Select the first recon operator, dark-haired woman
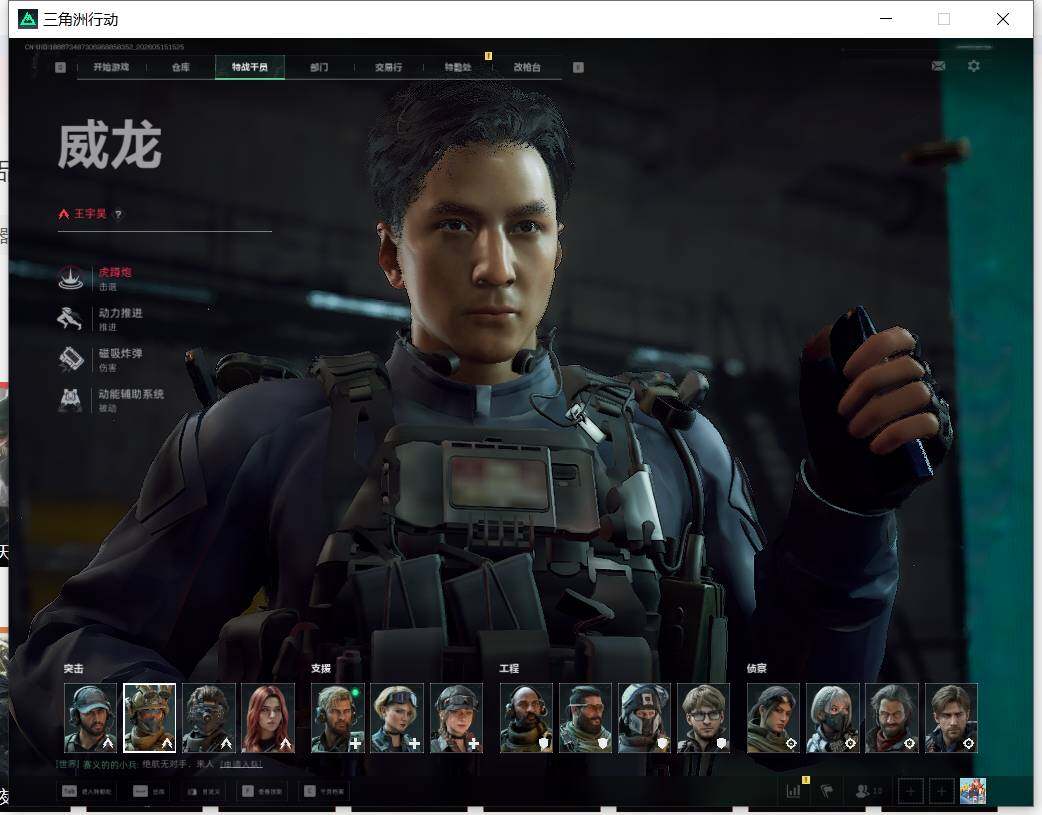 click(774, 718)
